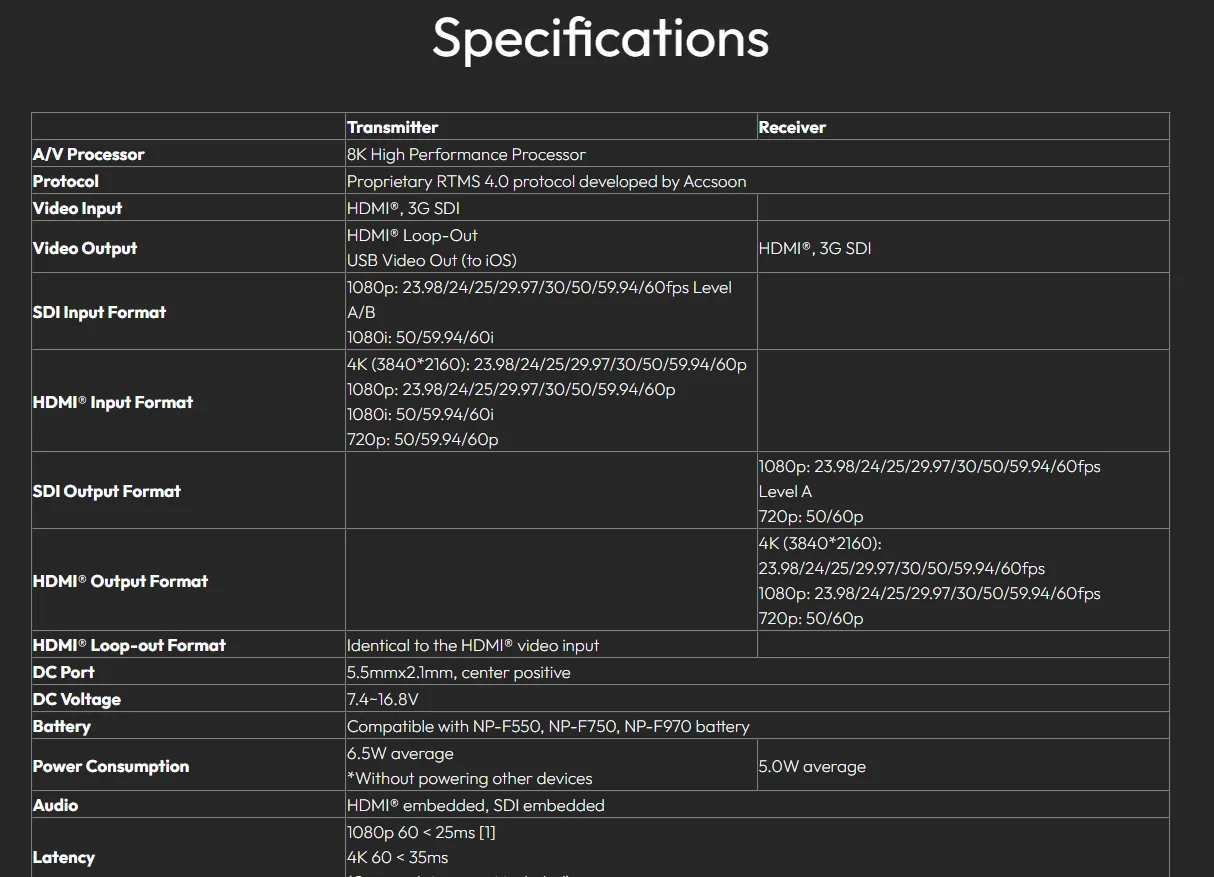
Task: Click the A/V Processor row label
Action: pyautogui.click(x=88, y=154)
